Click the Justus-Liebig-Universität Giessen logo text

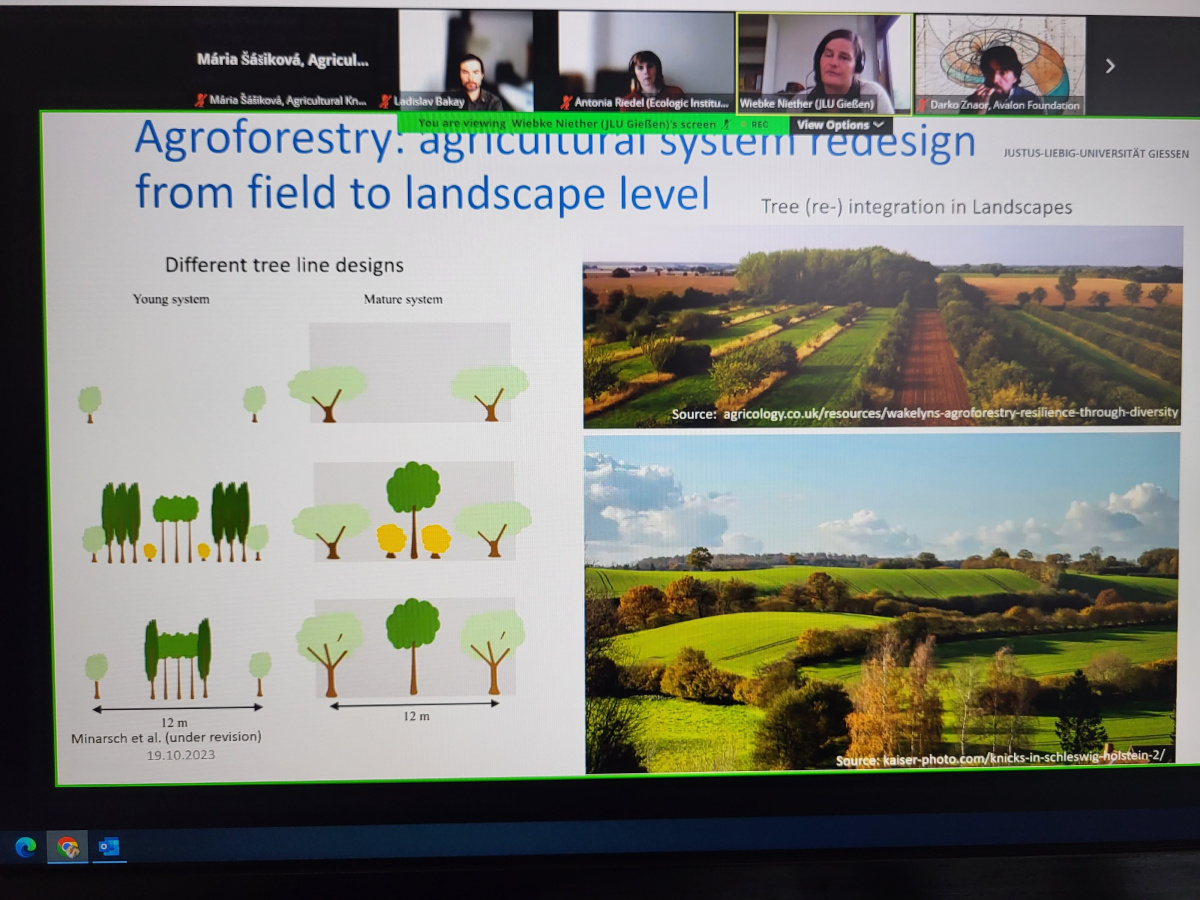tap(1097, 154)
